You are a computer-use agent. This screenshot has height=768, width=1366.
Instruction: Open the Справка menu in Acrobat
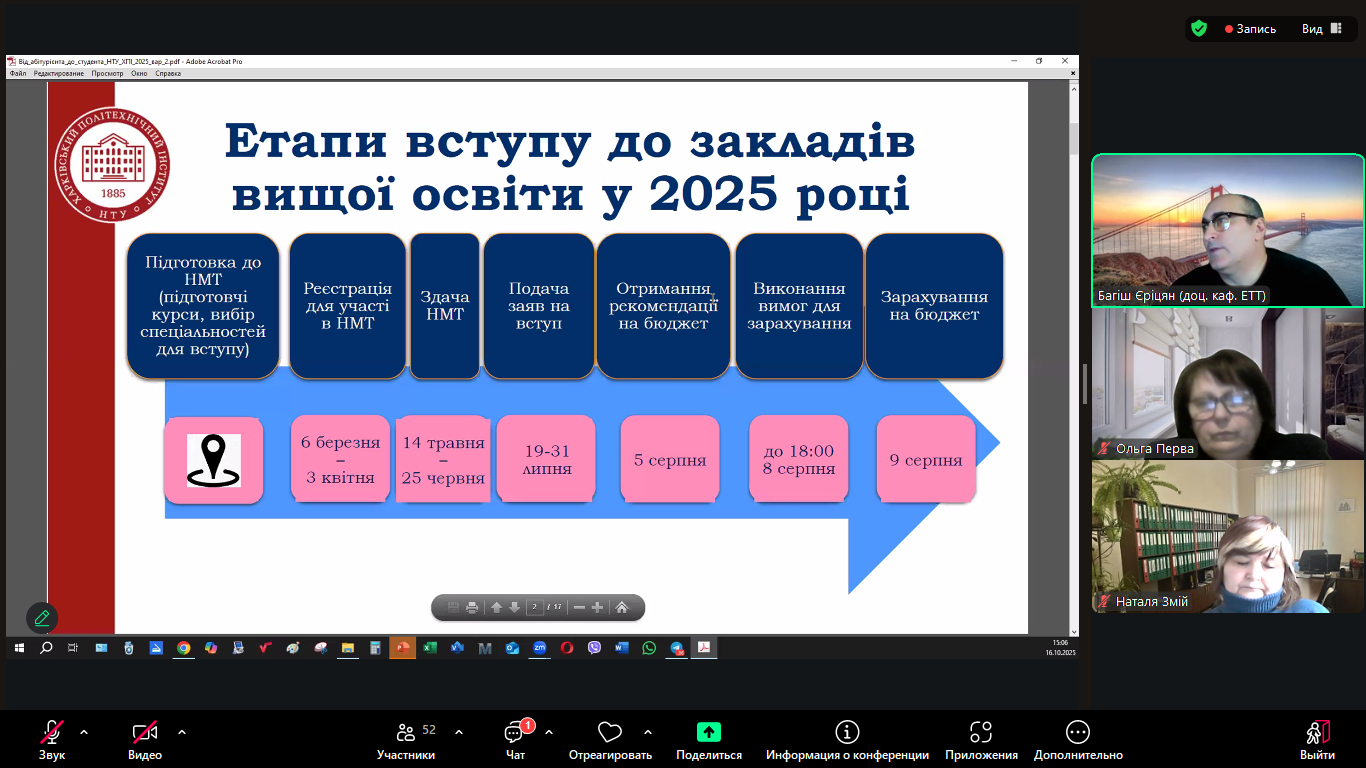[x=168, y=74]
